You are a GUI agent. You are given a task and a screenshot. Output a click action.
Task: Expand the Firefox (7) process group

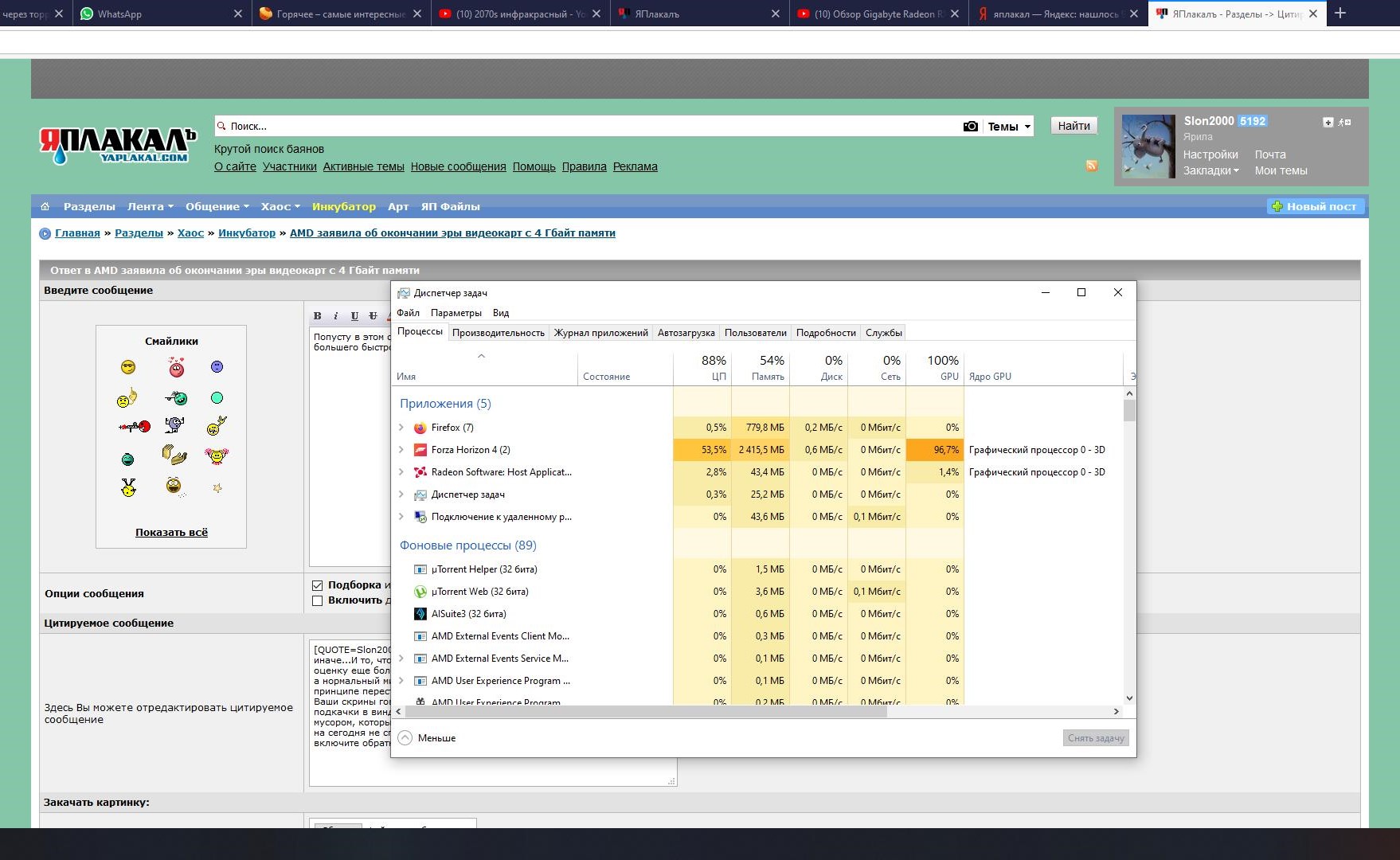[x=401, y=428]
